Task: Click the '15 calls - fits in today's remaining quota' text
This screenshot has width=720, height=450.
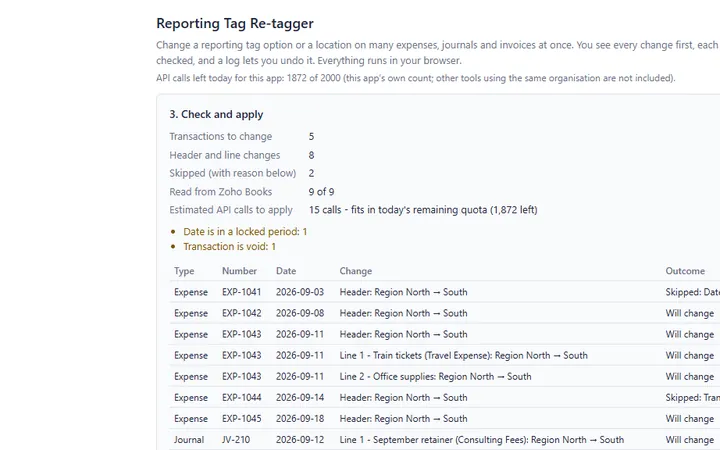Action: pos(423,210)
